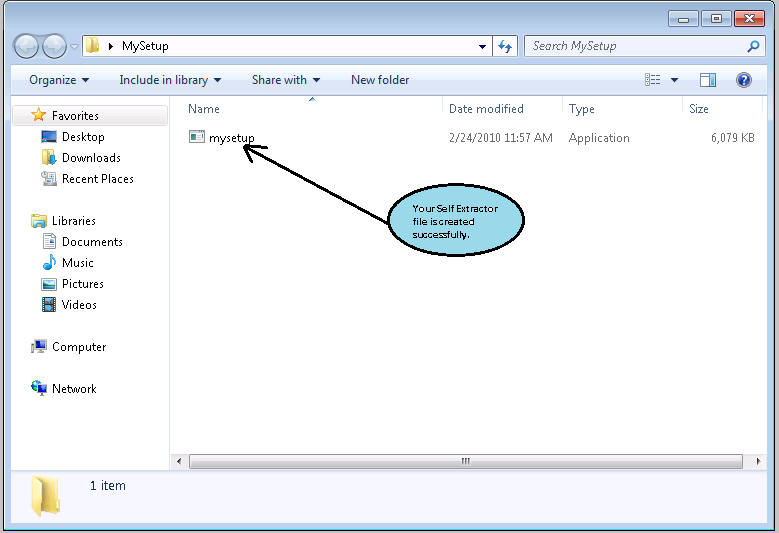Open the Help button
This screenshot has height=533, width=779.
point(744,80)
